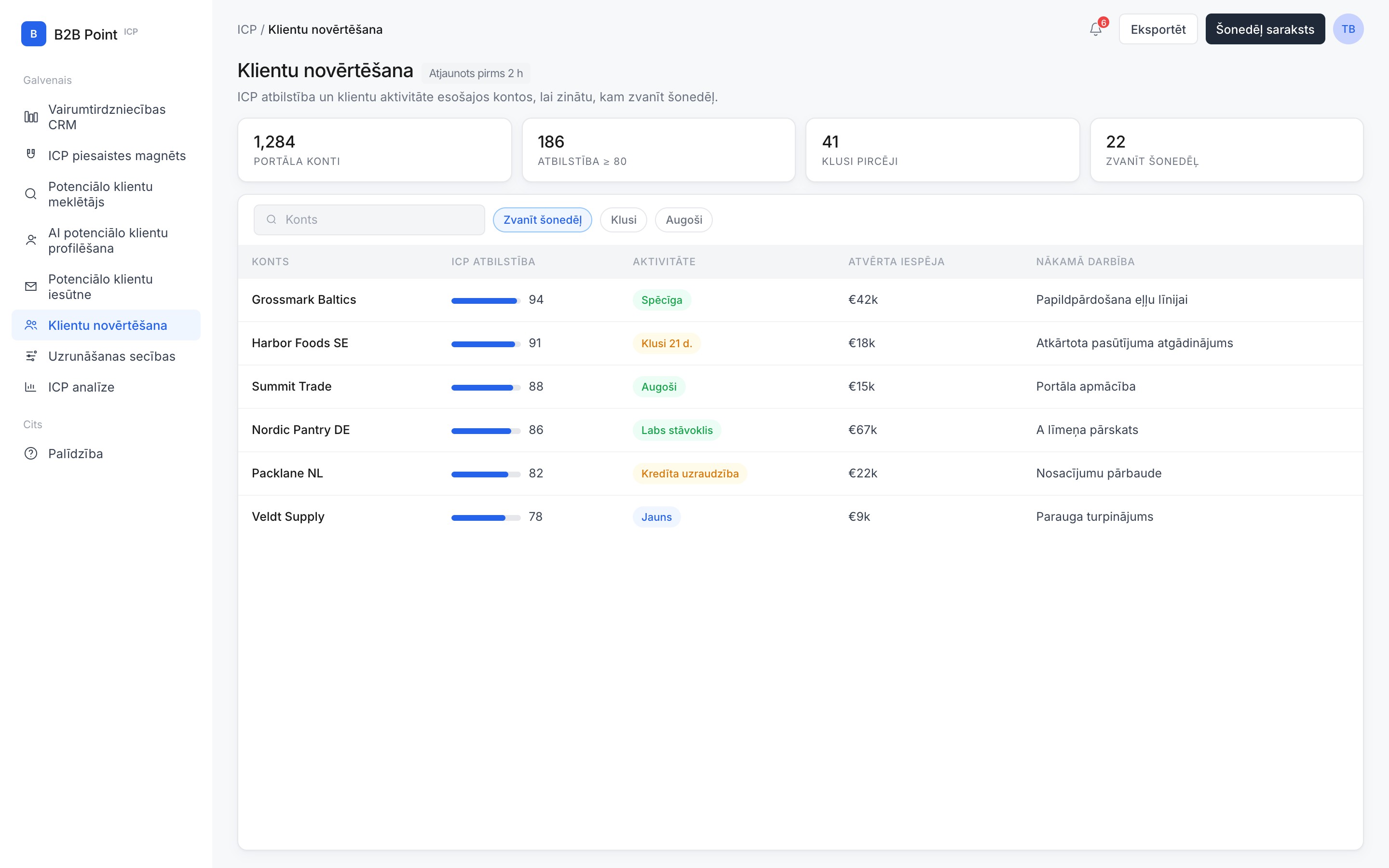Click the €42k open opportunity value

pos(863,299)
